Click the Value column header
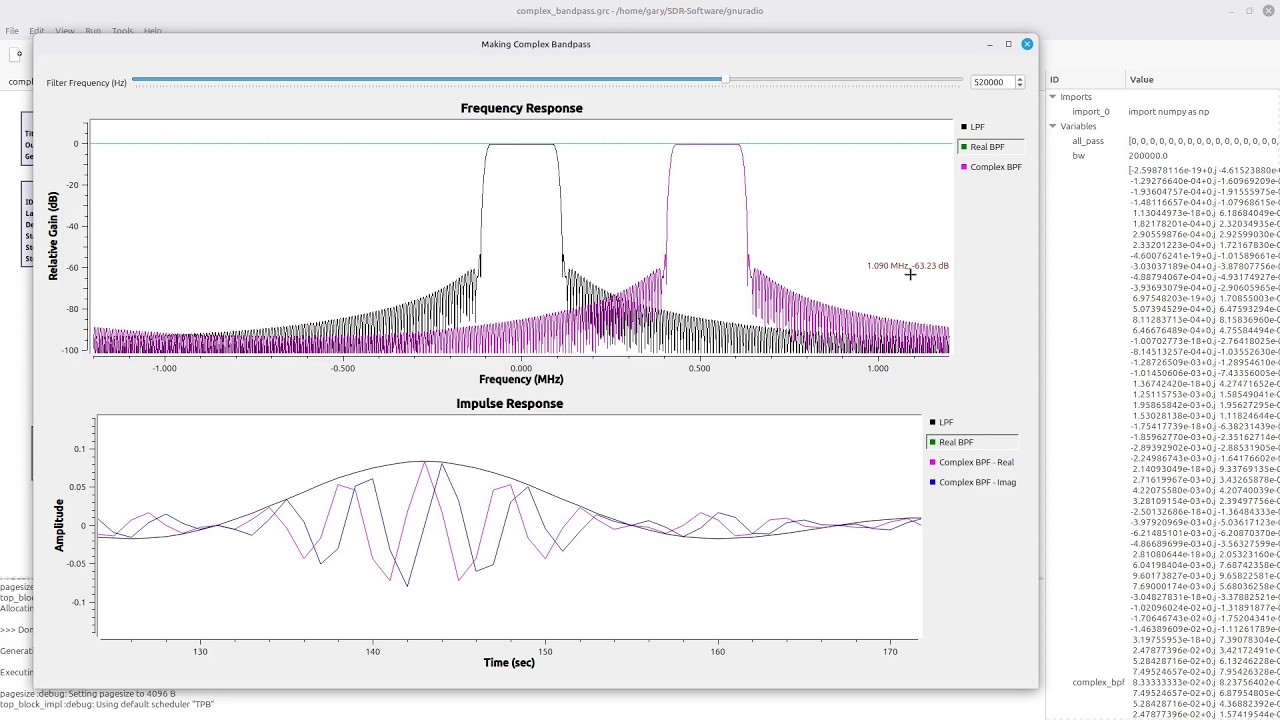1280x720 pixels. [1202, 79]
